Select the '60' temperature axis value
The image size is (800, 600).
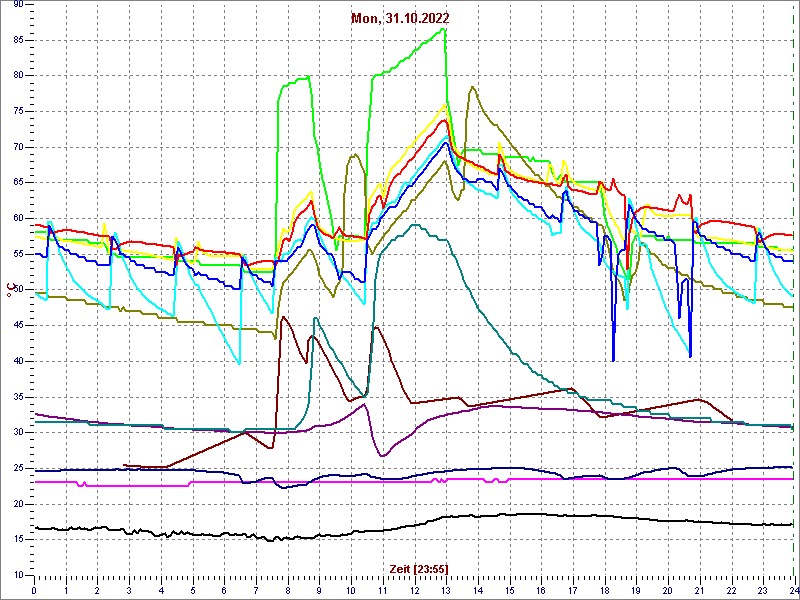(x=18, y=219)
